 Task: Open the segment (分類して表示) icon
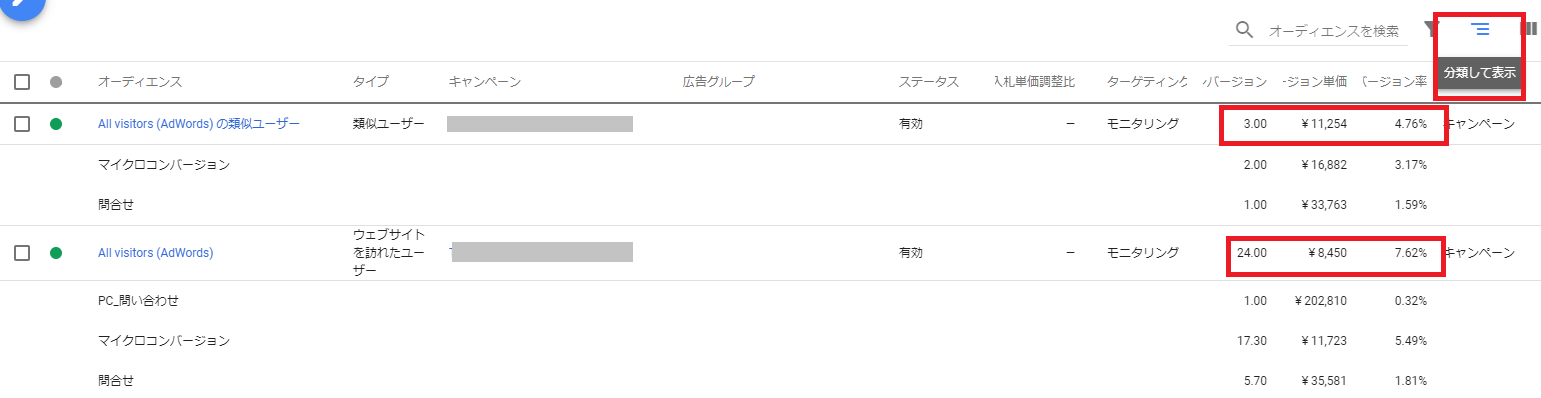click(x=1480, y=29)
